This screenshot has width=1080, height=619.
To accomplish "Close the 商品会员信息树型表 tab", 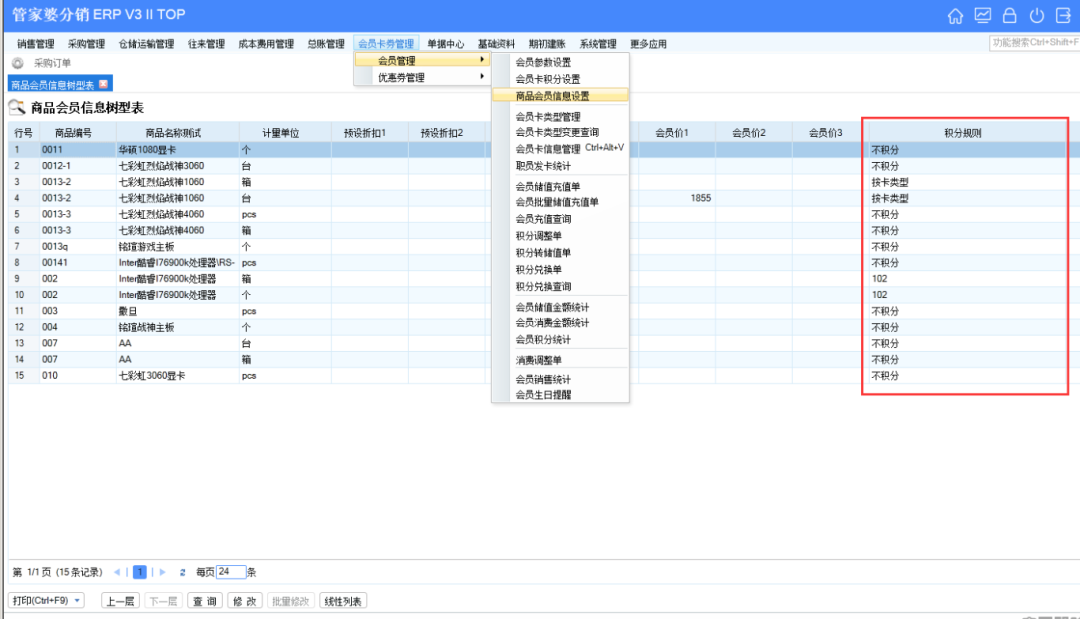I will point(103,83).
